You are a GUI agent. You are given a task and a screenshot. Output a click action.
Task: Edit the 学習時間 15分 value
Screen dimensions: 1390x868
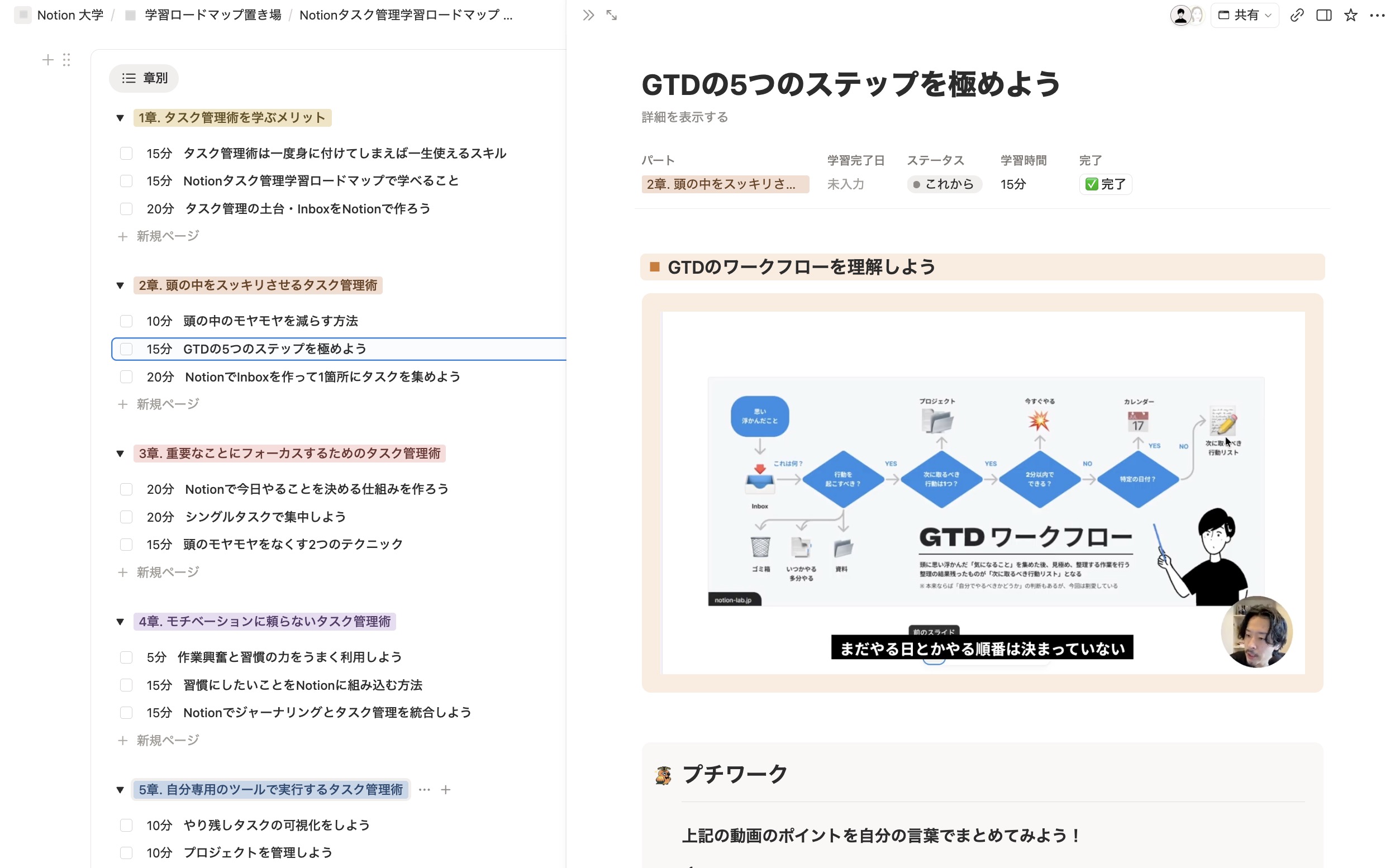pyautogui.click(x=1013, y=184)
